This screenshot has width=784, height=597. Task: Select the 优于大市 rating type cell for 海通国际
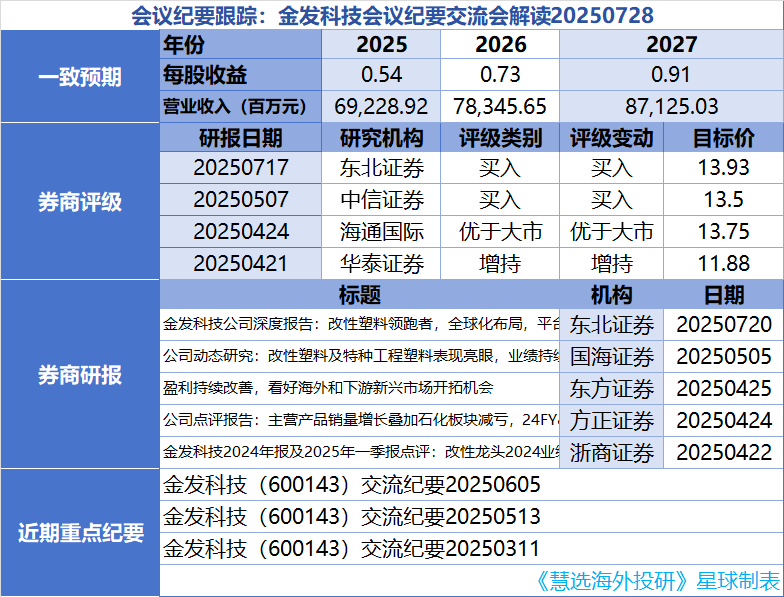pos(500,232)
